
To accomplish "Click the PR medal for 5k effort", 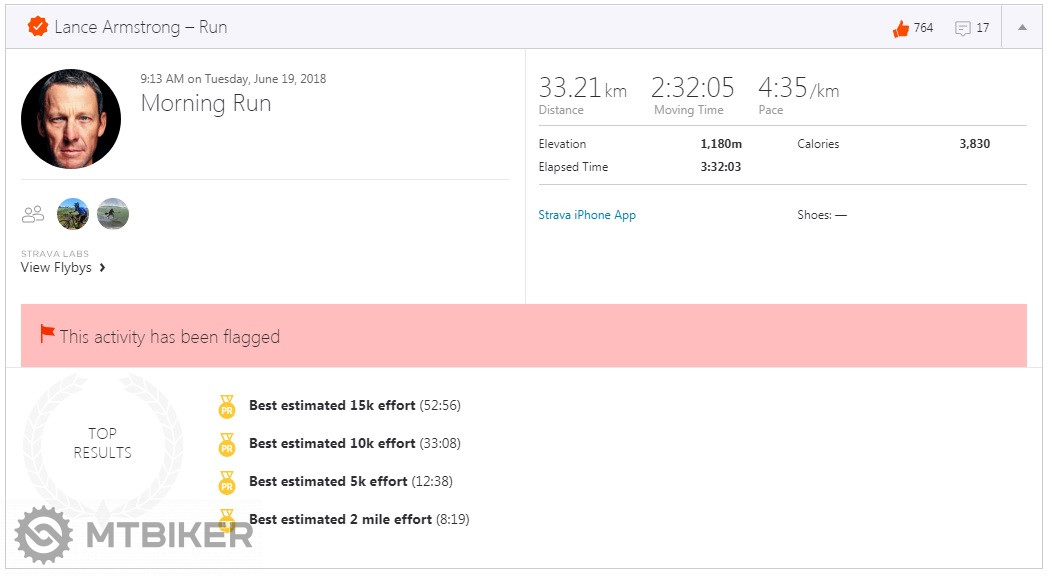I will tap(227, 482).
